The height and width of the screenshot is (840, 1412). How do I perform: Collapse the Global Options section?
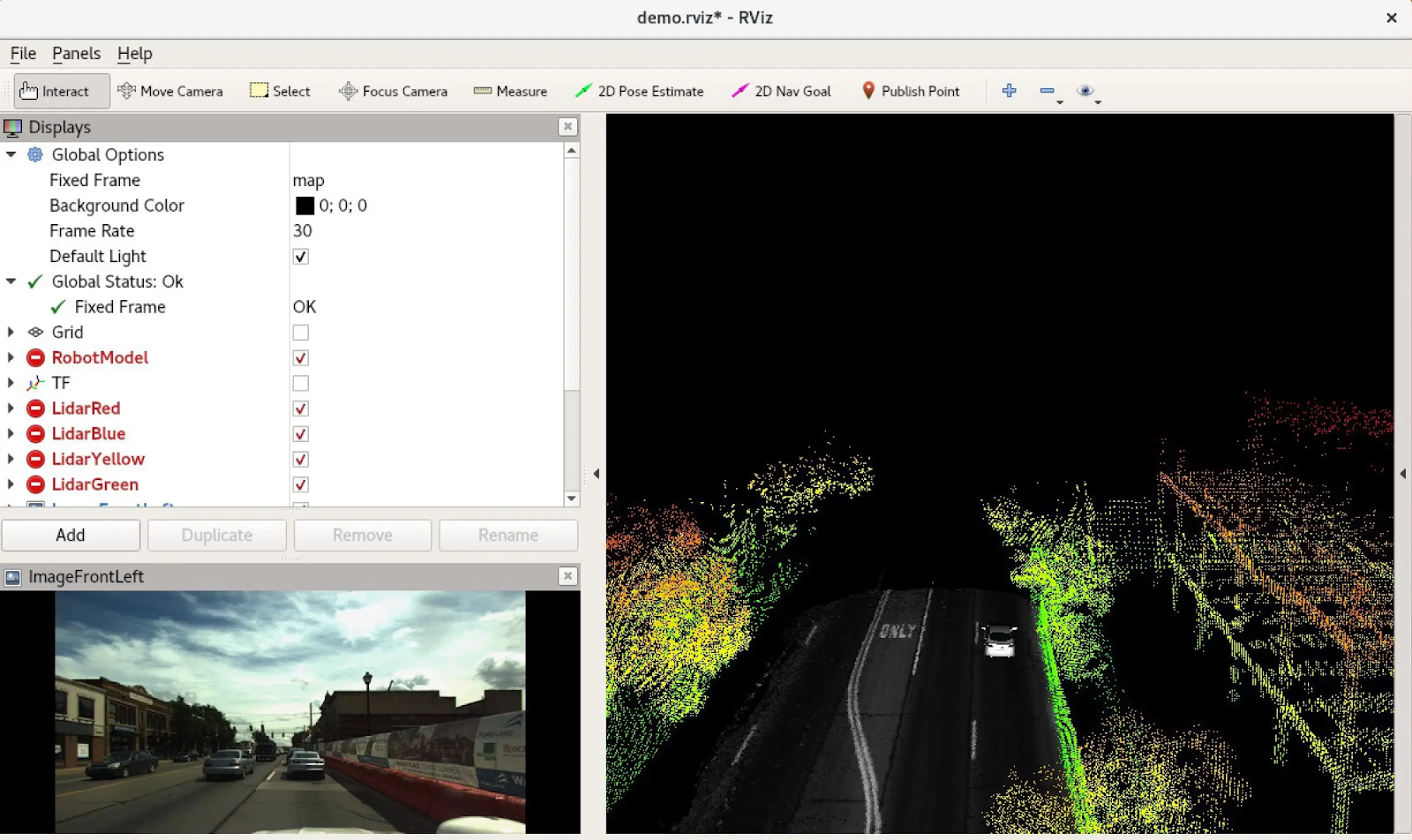click(x=11, y=154)
